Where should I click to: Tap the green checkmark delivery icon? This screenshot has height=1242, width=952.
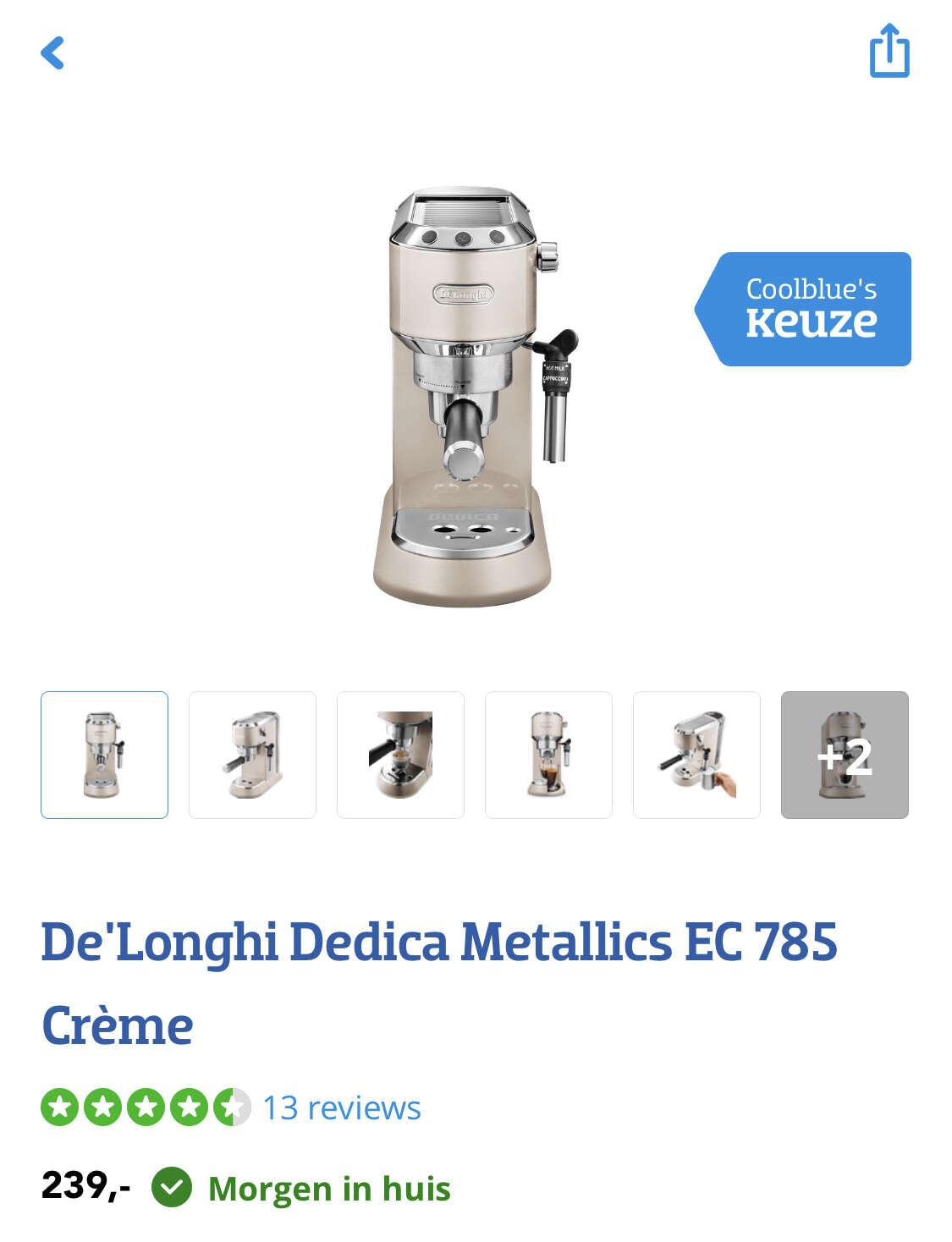pos(172,1187)
